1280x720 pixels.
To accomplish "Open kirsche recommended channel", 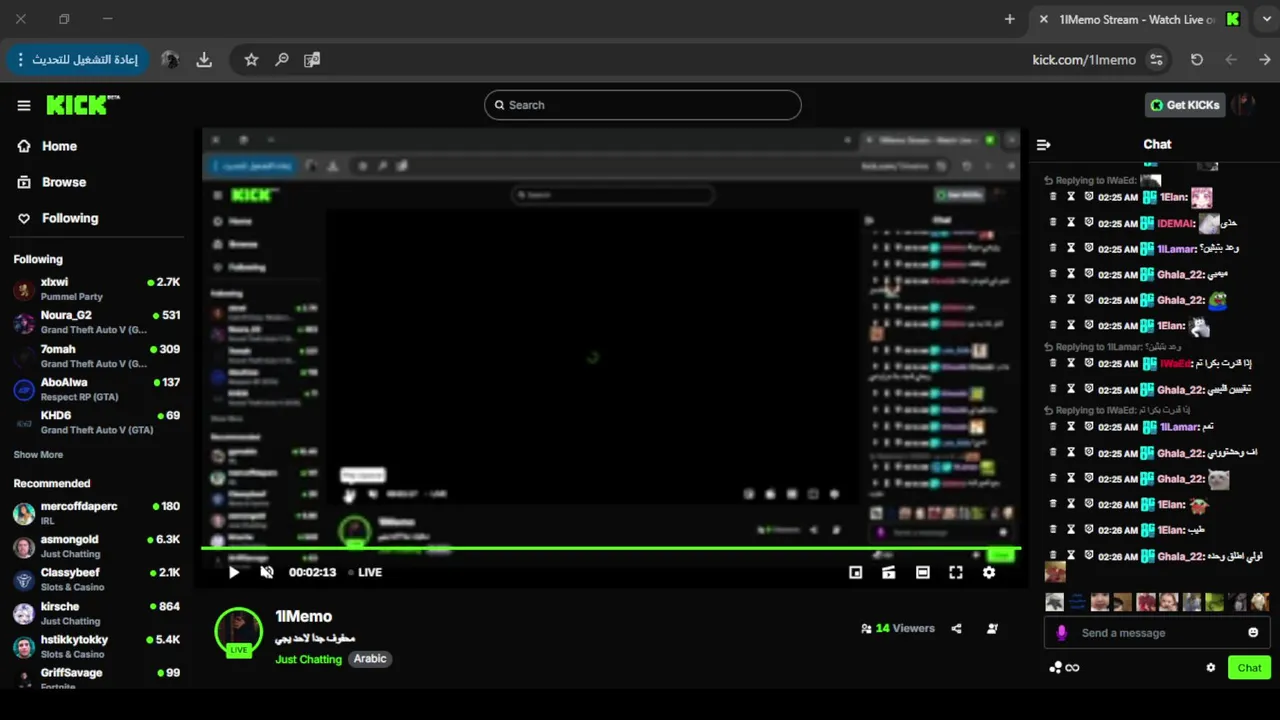I will coord(97,613).
